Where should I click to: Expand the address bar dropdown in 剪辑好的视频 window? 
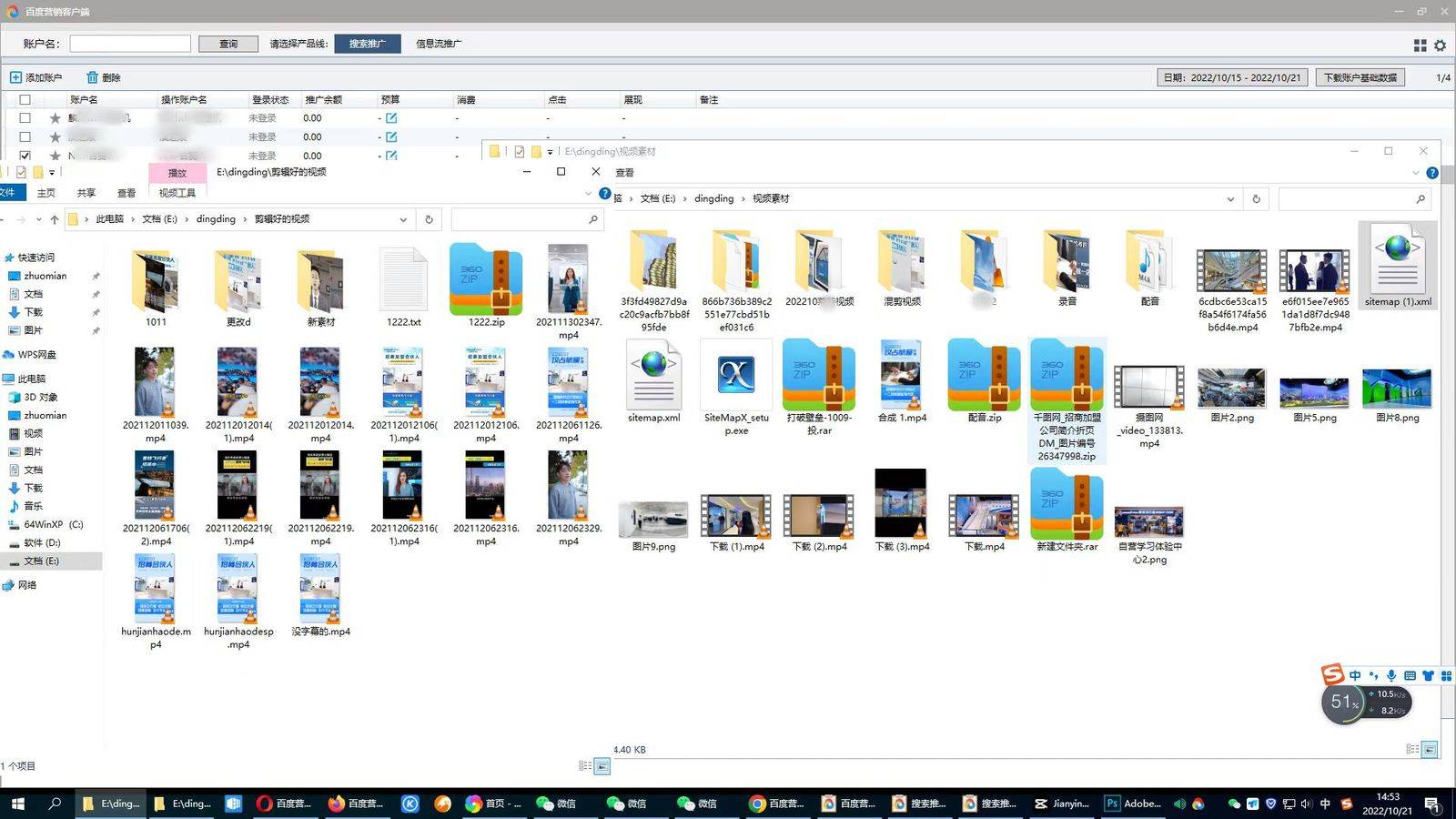click(403, 219)
